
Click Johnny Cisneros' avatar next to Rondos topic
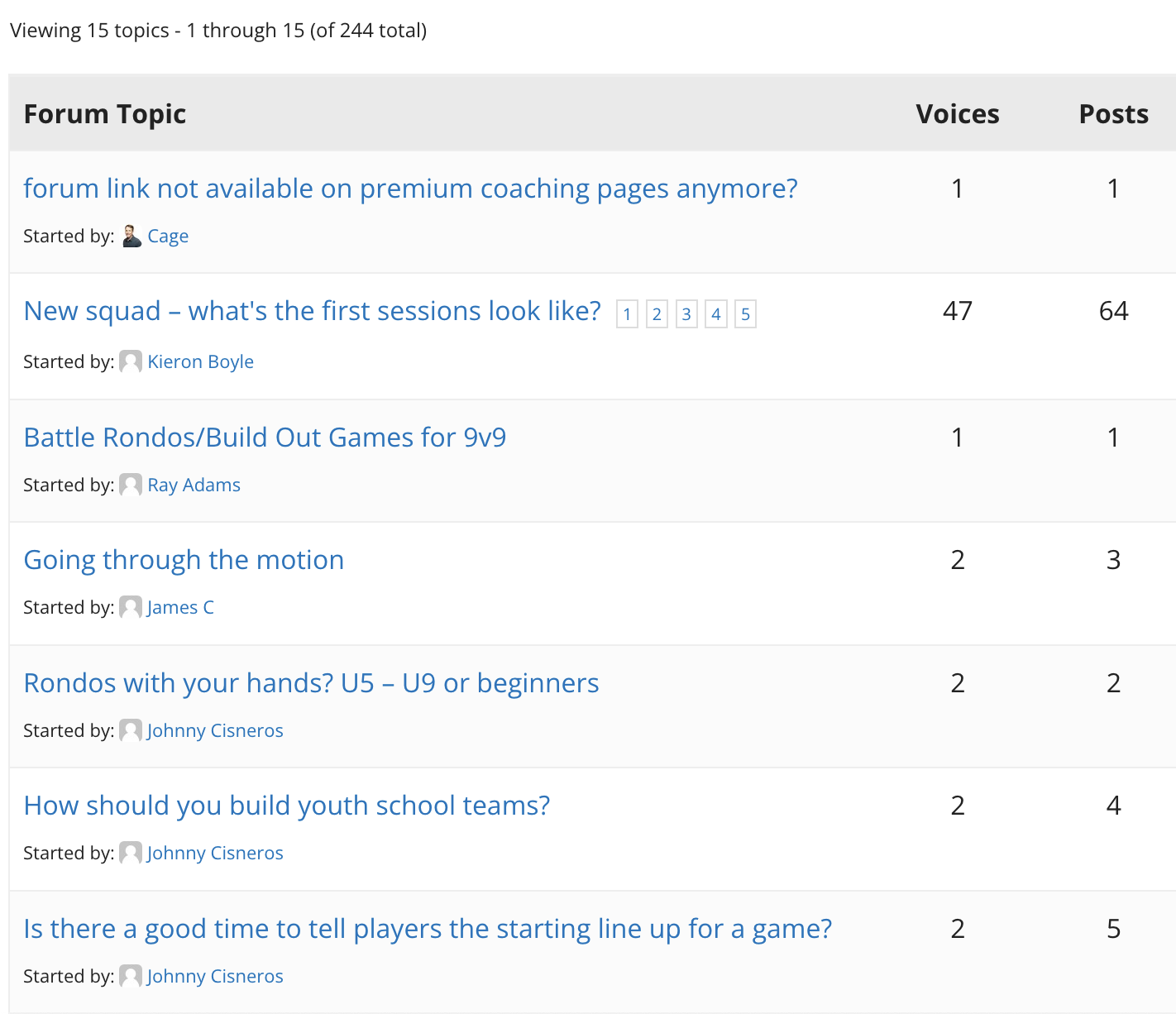pyautogui.click(x=130, y=730)
